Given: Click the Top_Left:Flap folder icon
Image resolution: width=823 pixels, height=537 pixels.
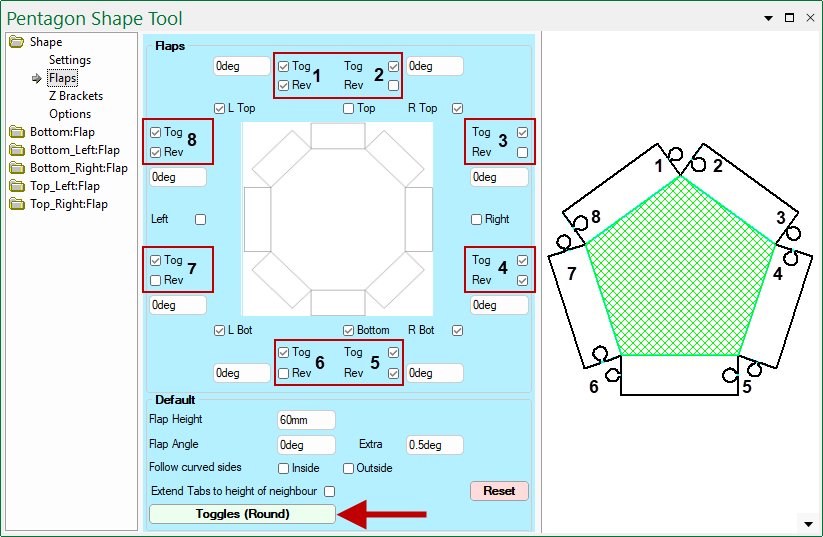Looking at the screenshot, I should [16, 186].
